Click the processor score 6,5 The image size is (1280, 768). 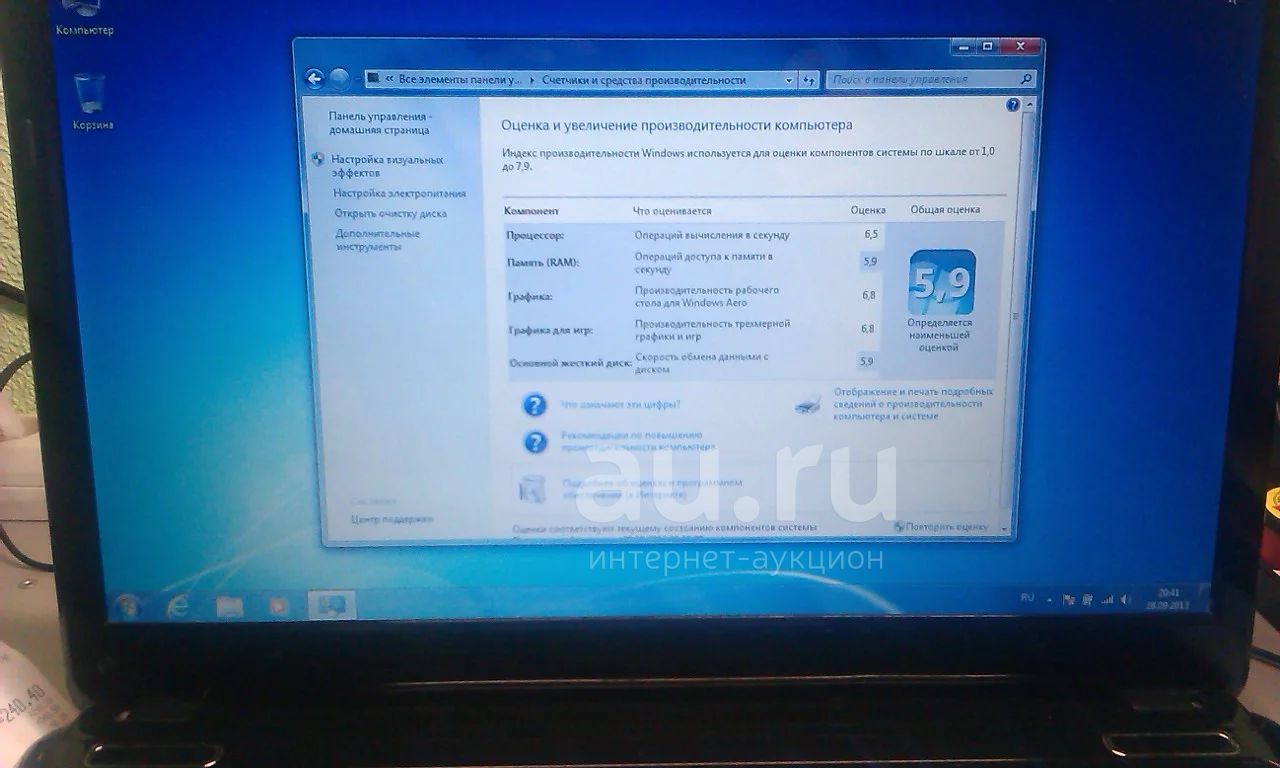pyautogui.click(x=870, y=234)
